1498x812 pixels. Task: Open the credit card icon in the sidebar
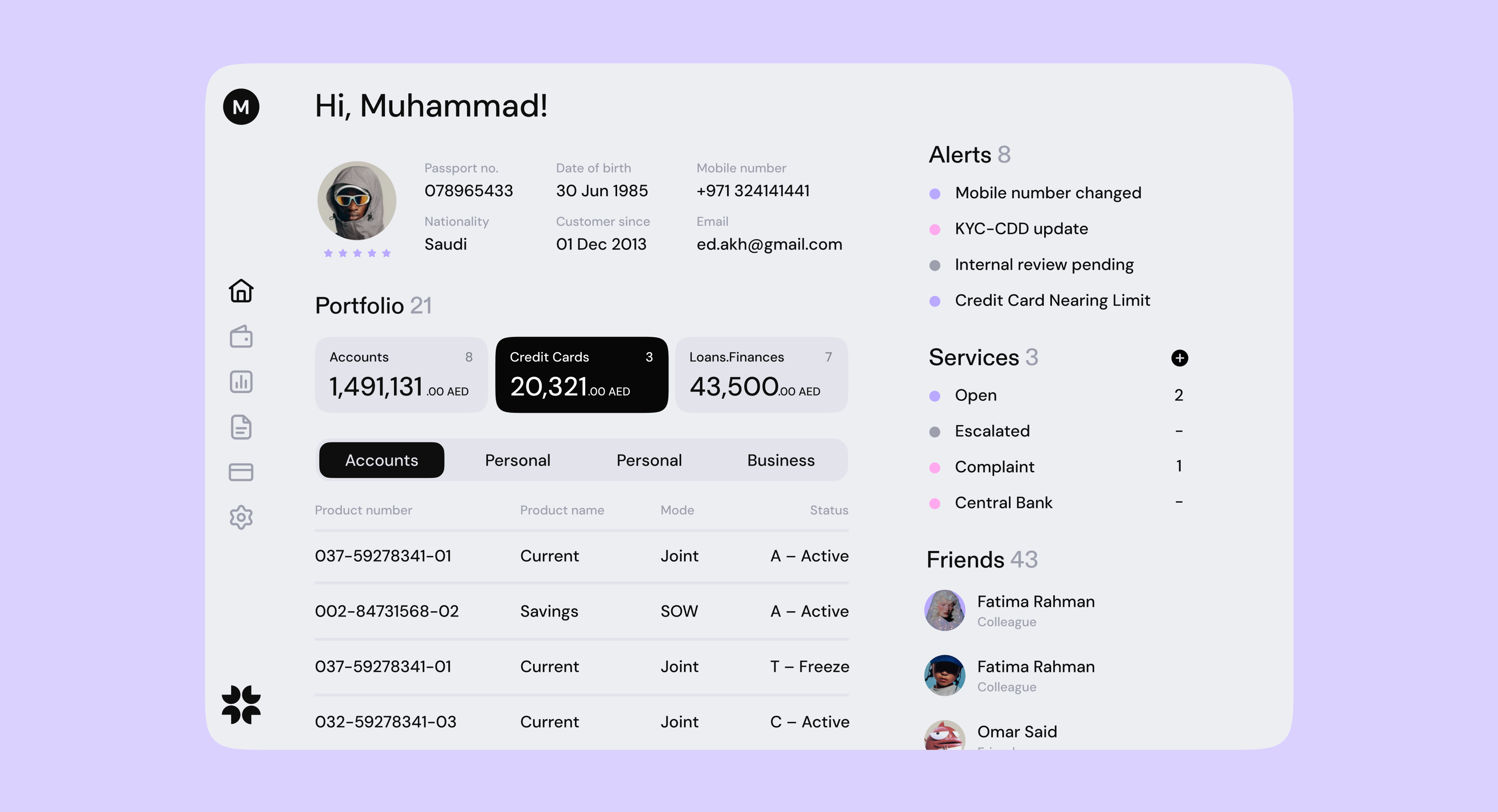pyautogui.click(x=241, y=472)
